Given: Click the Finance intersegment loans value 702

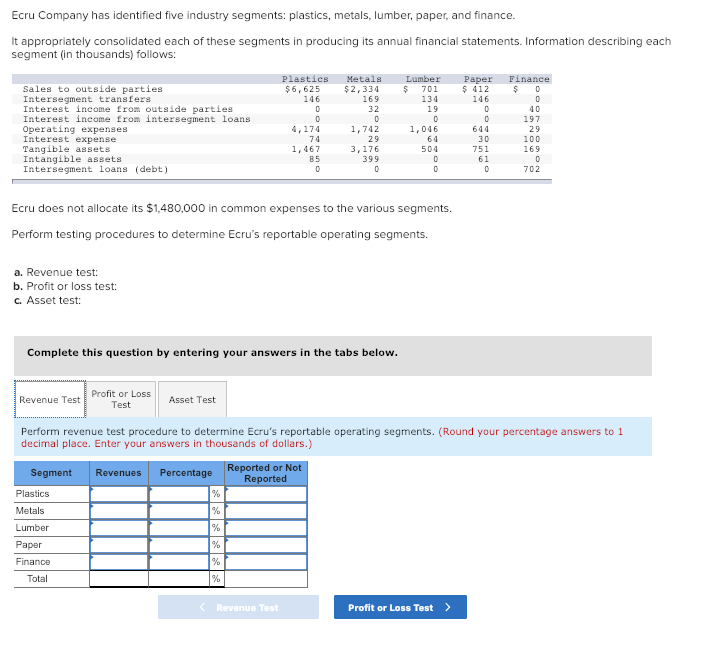Looking at the screenshot, I should [532, 170].
